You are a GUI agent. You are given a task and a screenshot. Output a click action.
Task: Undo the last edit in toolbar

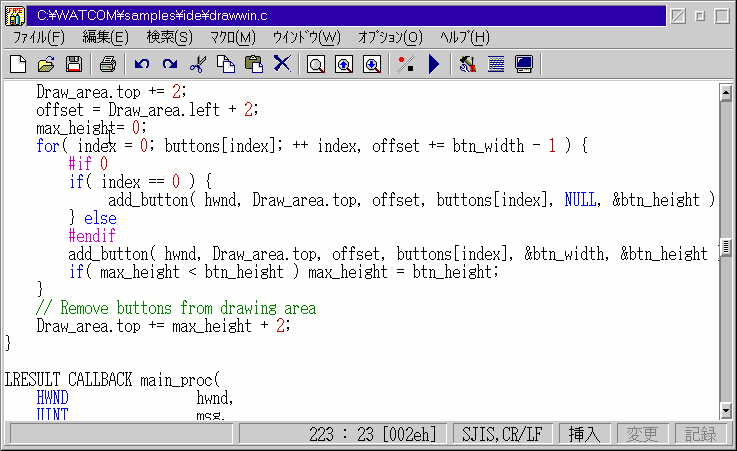142,65
